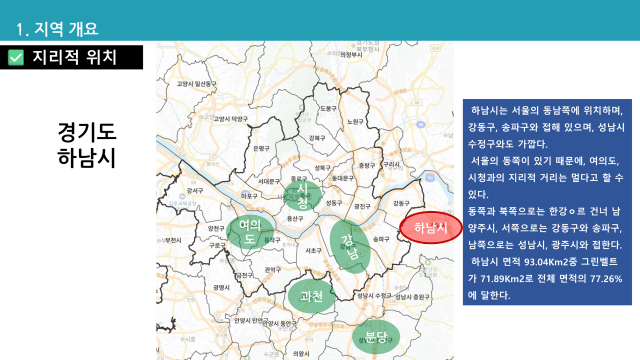Select the 경기도 하남시 title text
The width and height of the screenshot is (640, 360).
tap(87, 144)
